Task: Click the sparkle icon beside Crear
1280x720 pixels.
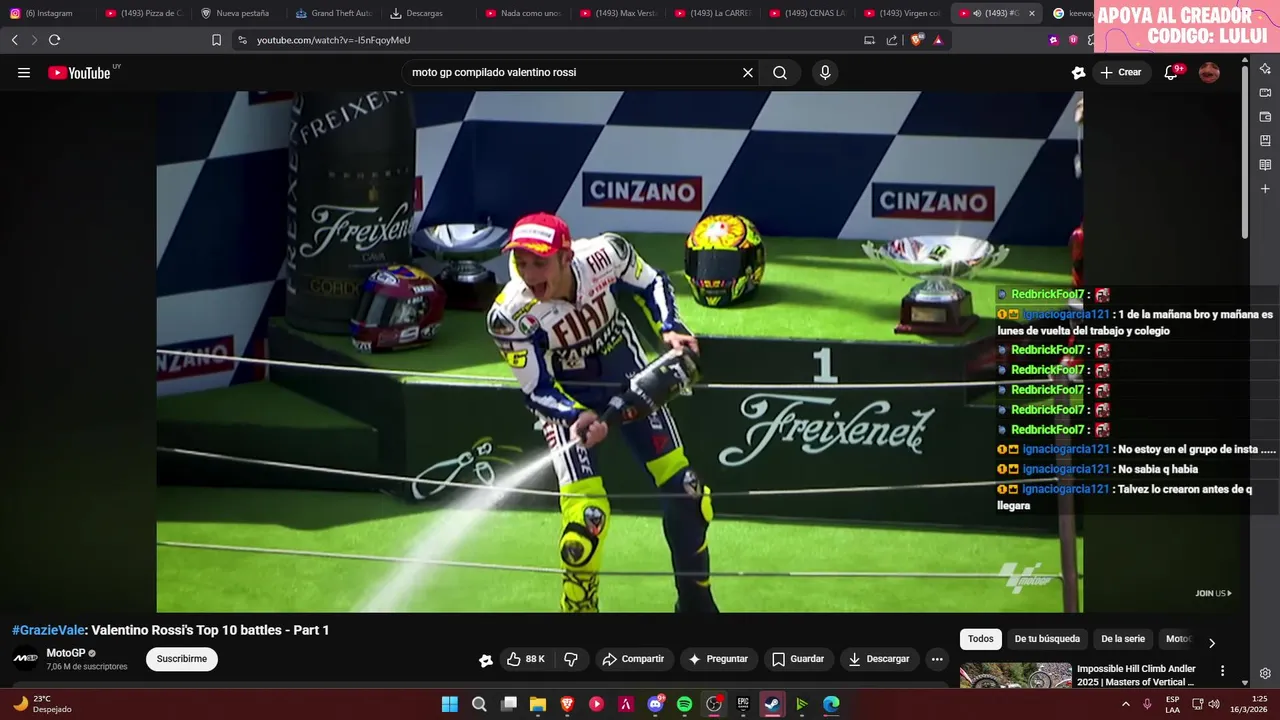Action: pos(1078,72)
